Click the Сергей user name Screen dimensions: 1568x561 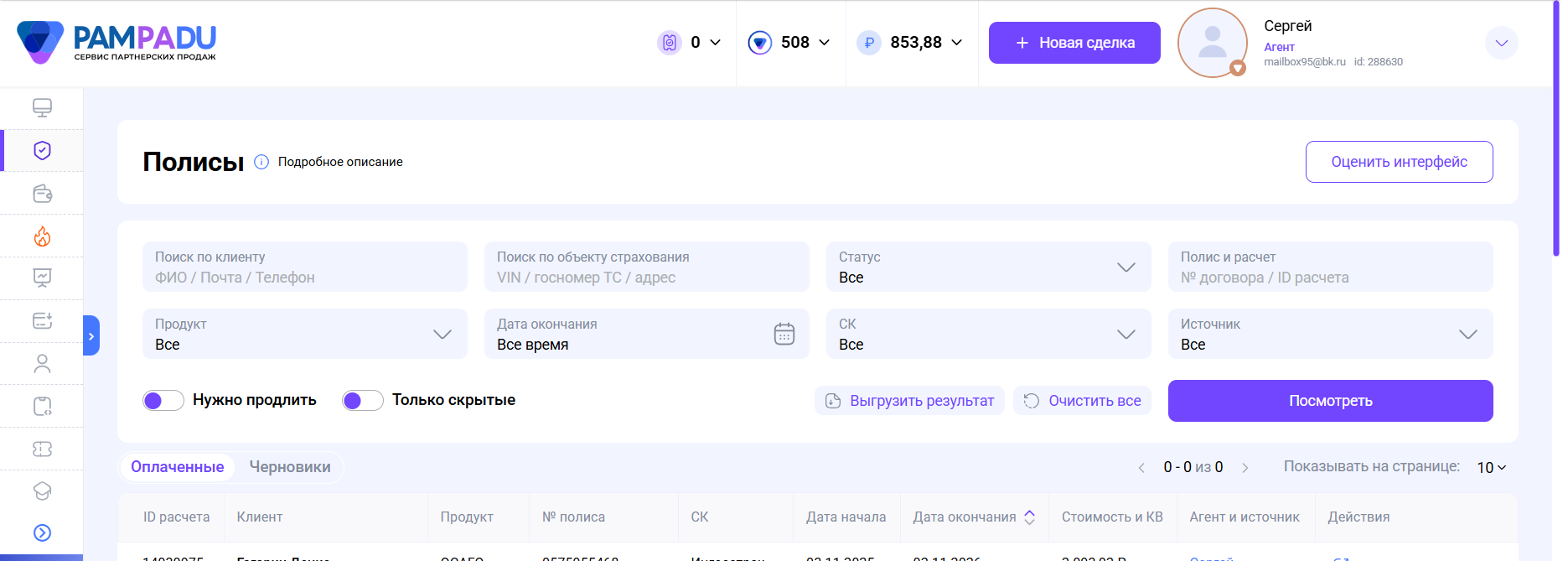[1288, 26]
